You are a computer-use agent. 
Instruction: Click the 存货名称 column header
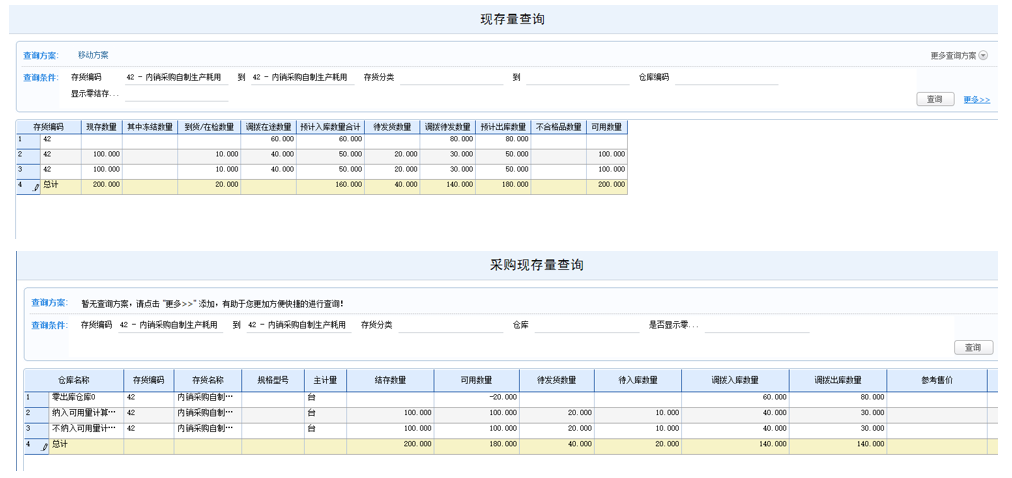pyautogui.click(x=208, y=380)
